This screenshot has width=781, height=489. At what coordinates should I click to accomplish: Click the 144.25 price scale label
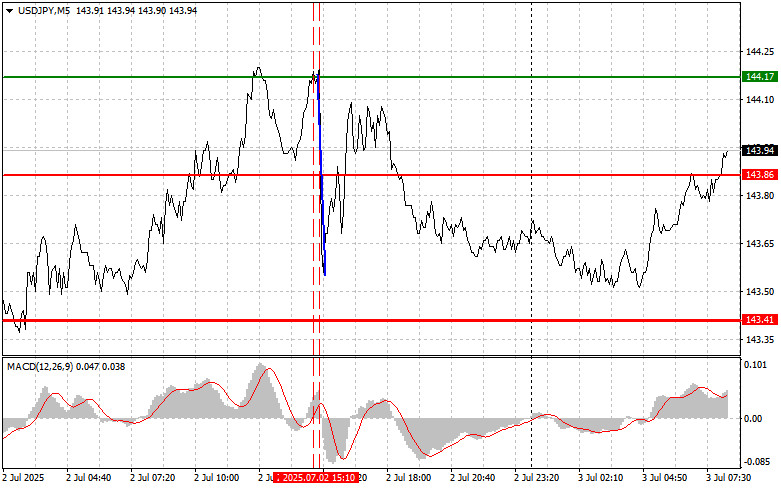(x=758, y=52)
